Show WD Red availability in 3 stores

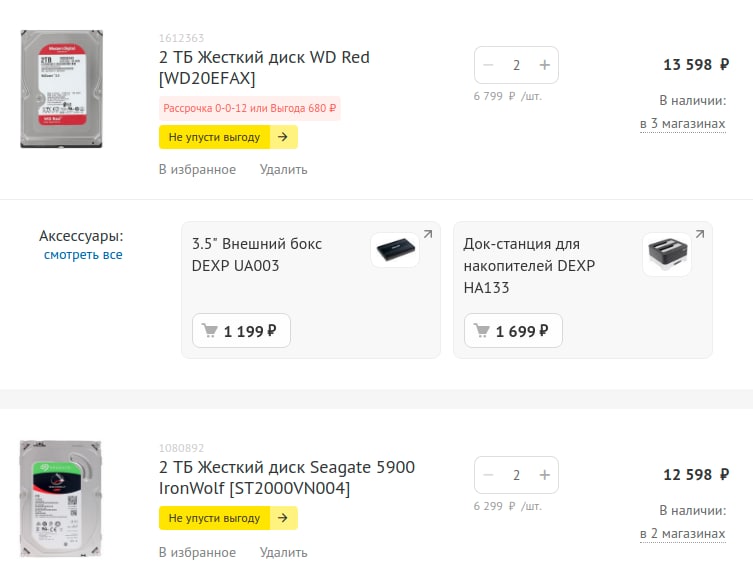[682, 123]
